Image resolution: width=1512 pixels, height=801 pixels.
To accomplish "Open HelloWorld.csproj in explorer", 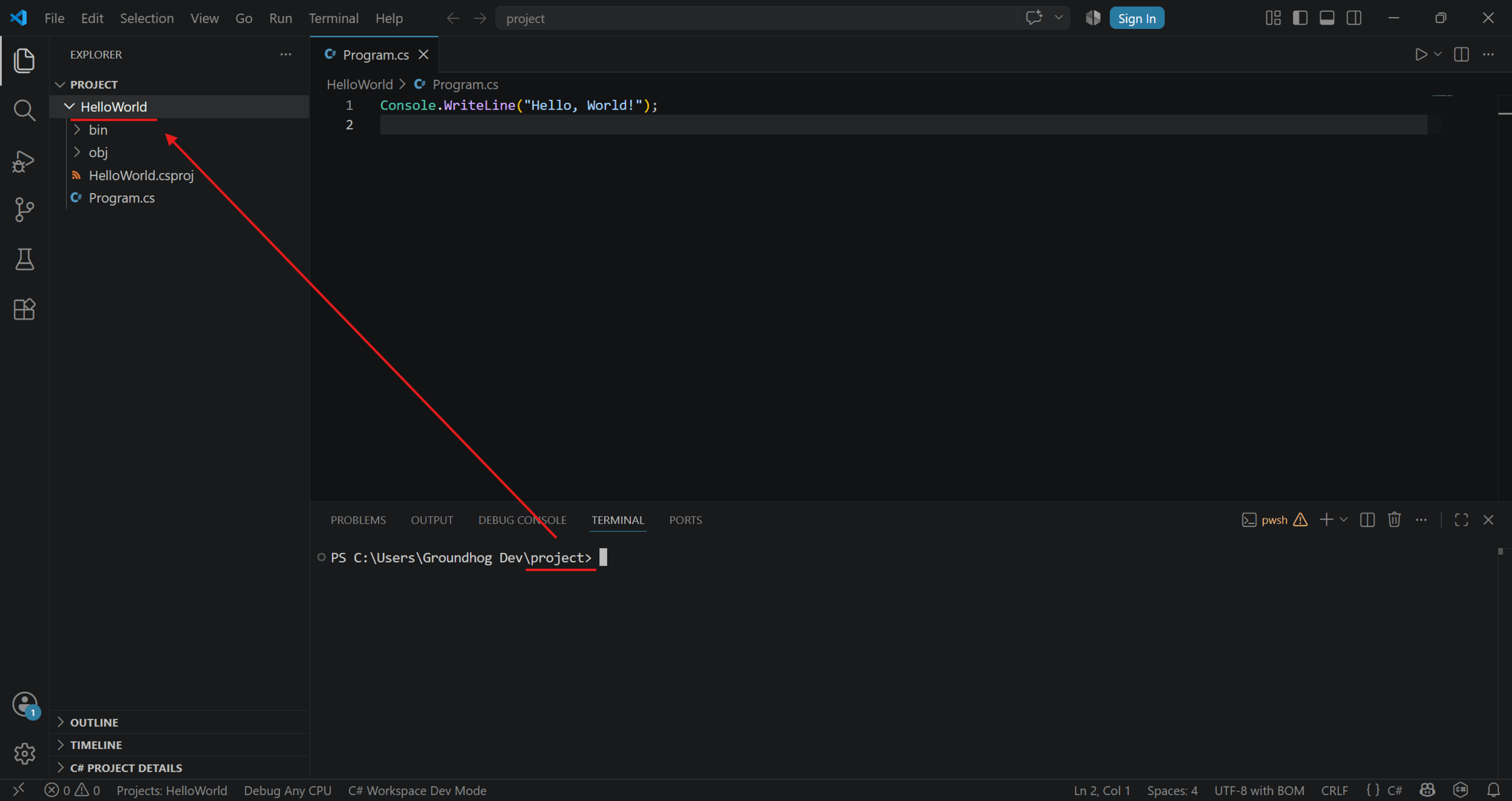I will [141, 175].
